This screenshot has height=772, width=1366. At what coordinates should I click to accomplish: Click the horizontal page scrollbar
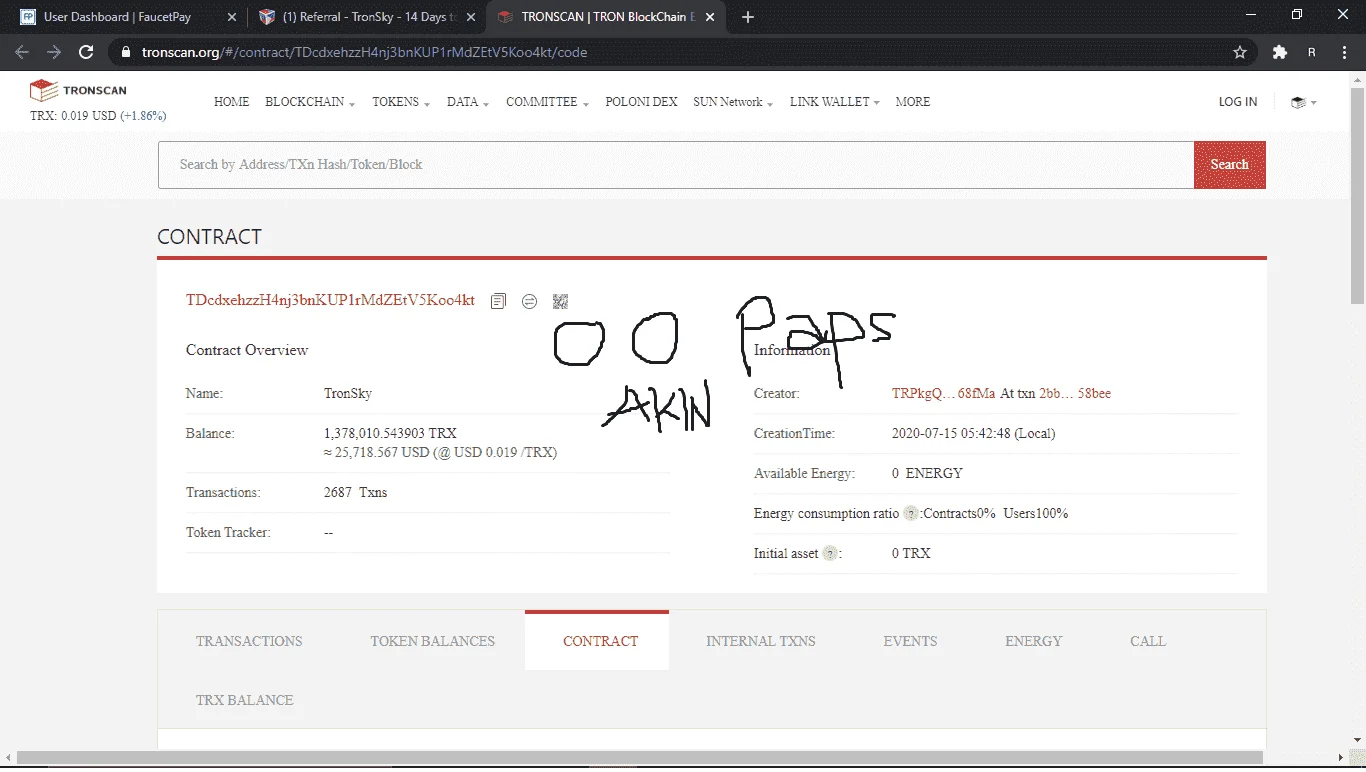(640, 757)
